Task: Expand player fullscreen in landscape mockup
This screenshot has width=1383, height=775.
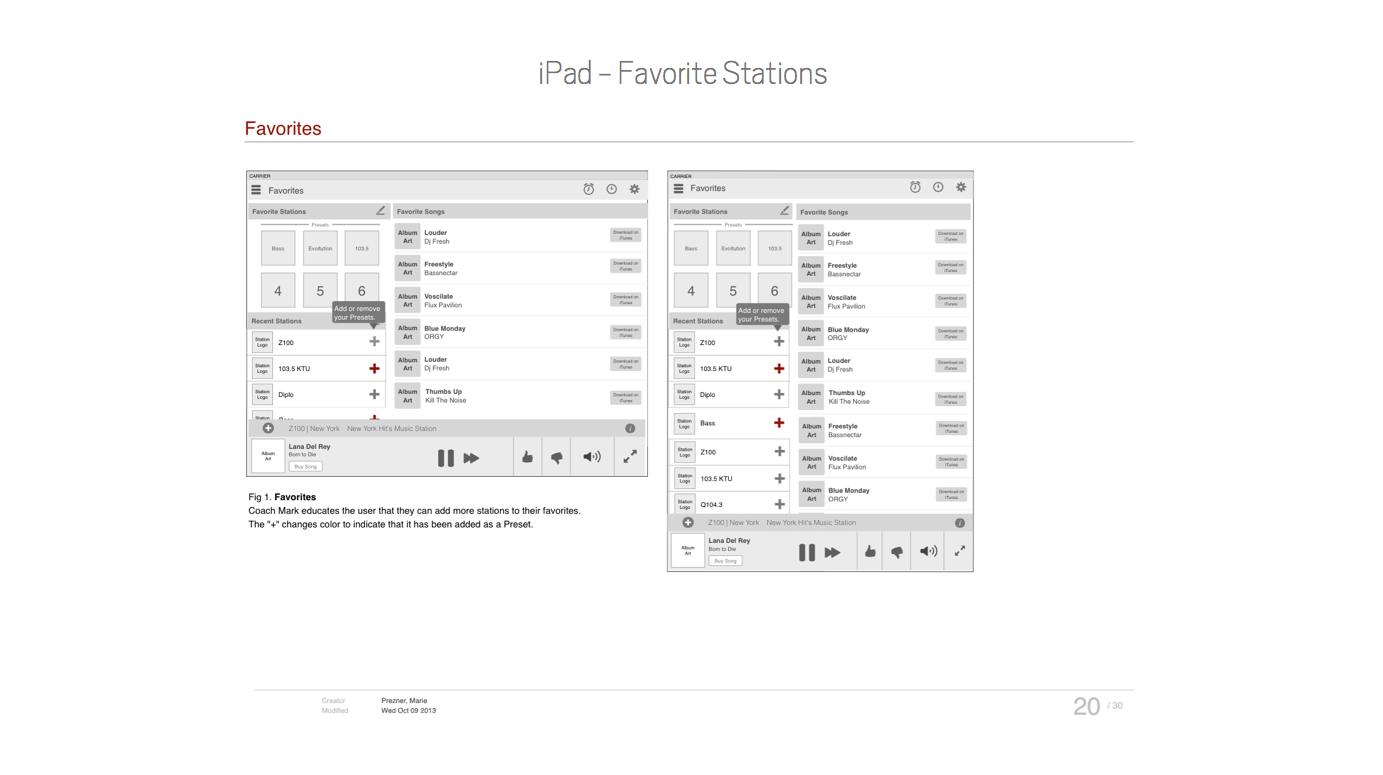Action: tap(630, 457)
